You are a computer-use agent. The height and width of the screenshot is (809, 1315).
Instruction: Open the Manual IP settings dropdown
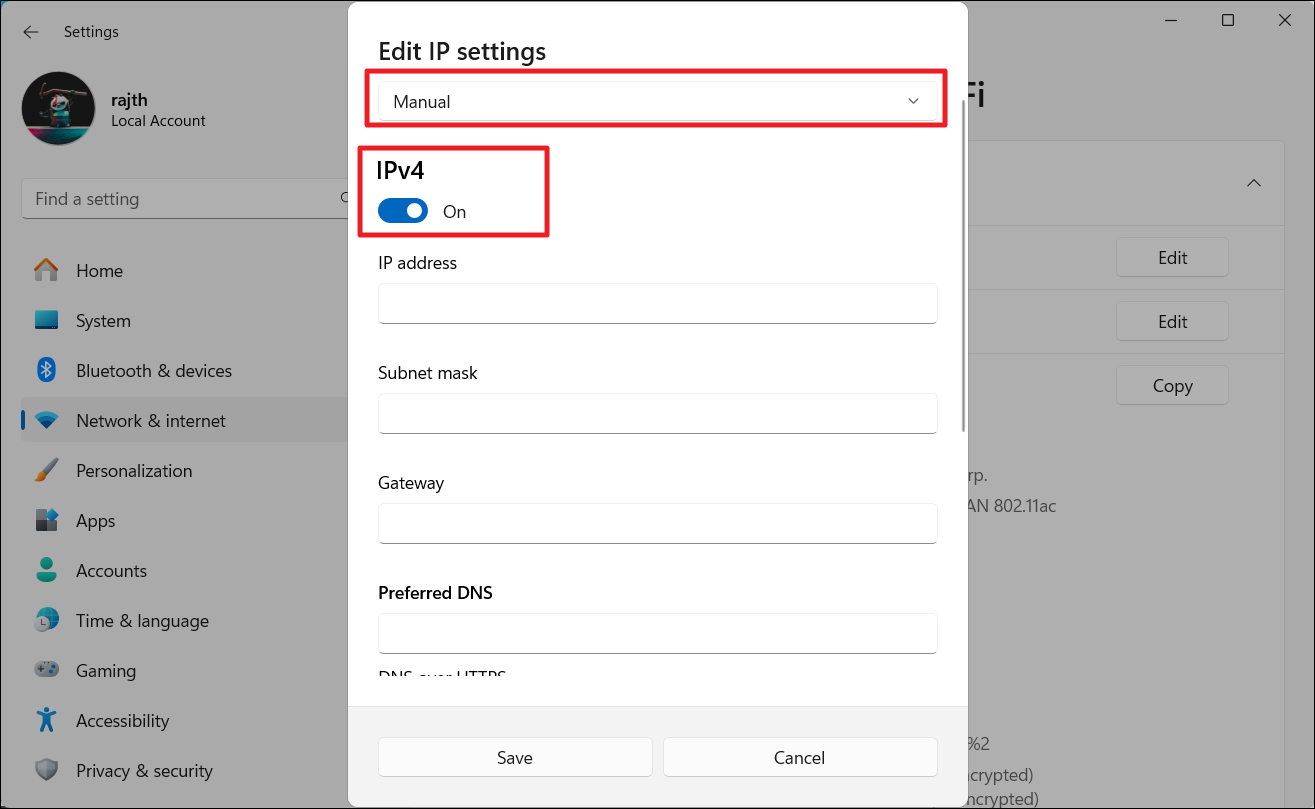click(x=657, y=101)
